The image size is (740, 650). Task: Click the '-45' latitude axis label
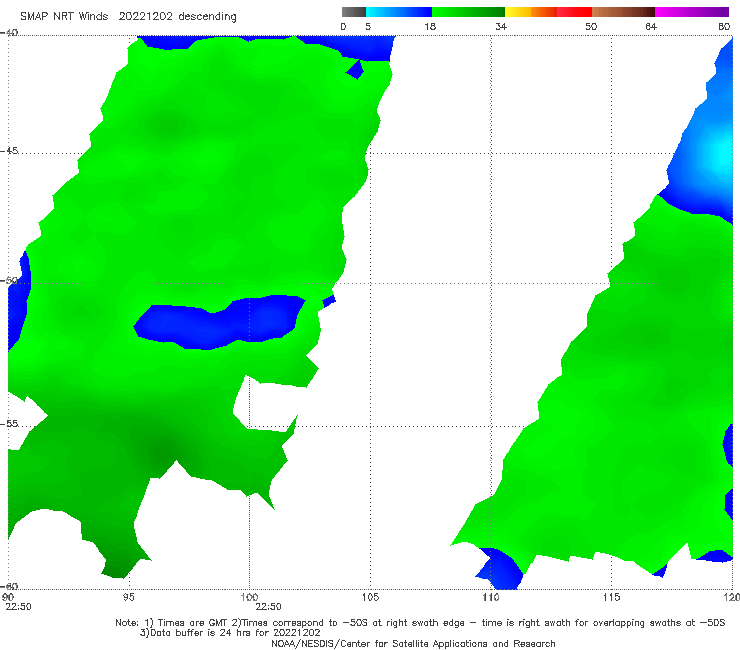pos(9,151)
